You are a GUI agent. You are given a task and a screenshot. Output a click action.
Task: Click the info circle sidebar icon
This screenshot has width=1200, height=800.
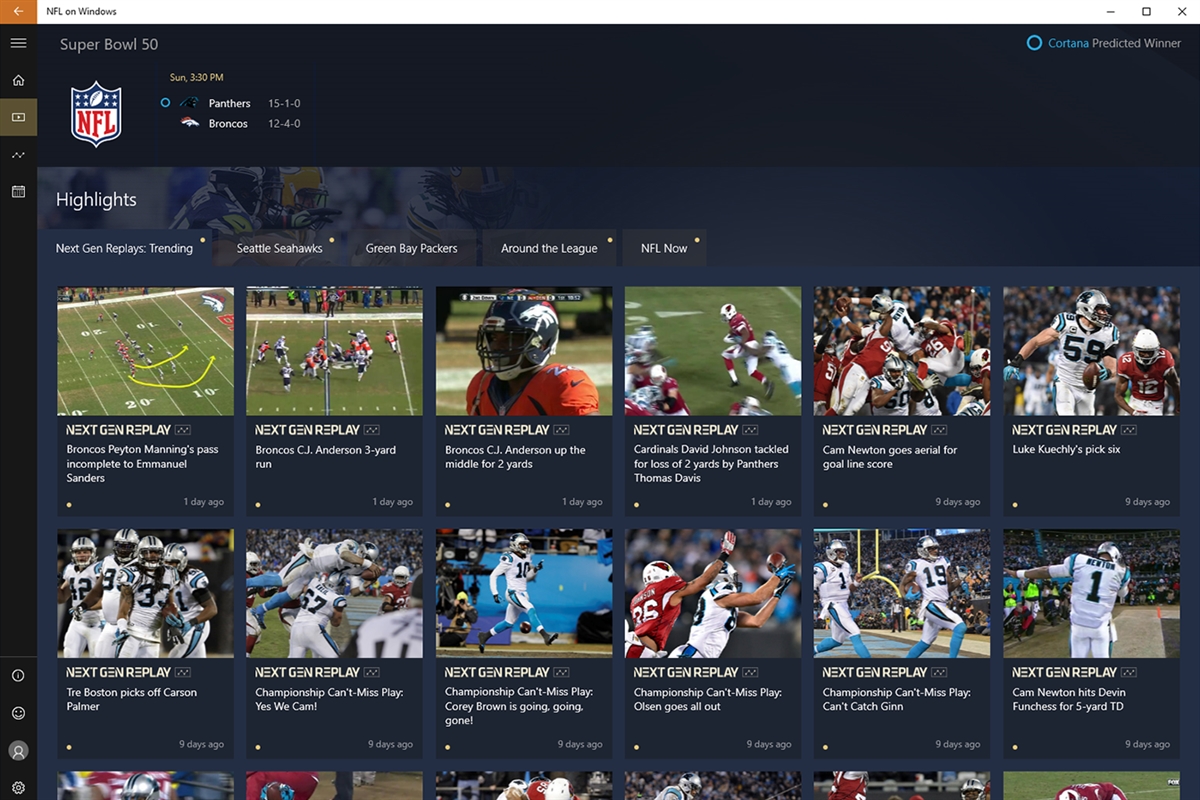pos(18,676)
